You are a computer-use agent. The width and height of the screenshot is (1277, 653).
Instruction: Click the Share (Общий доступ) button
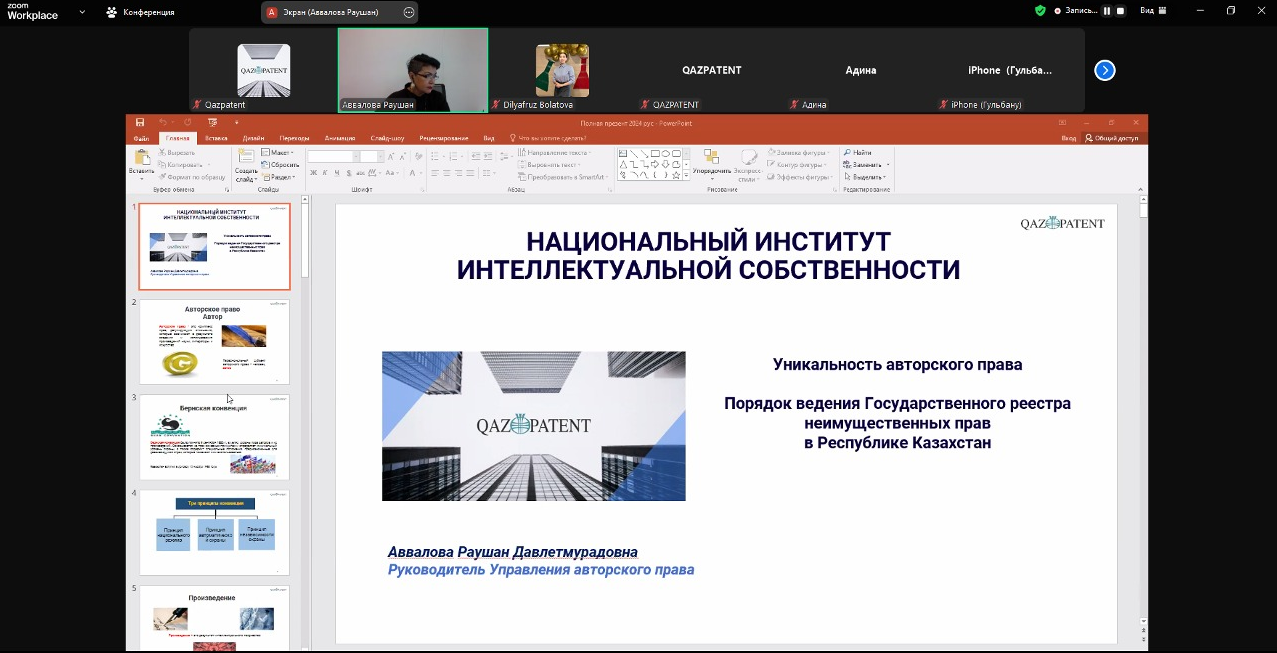1112,138
